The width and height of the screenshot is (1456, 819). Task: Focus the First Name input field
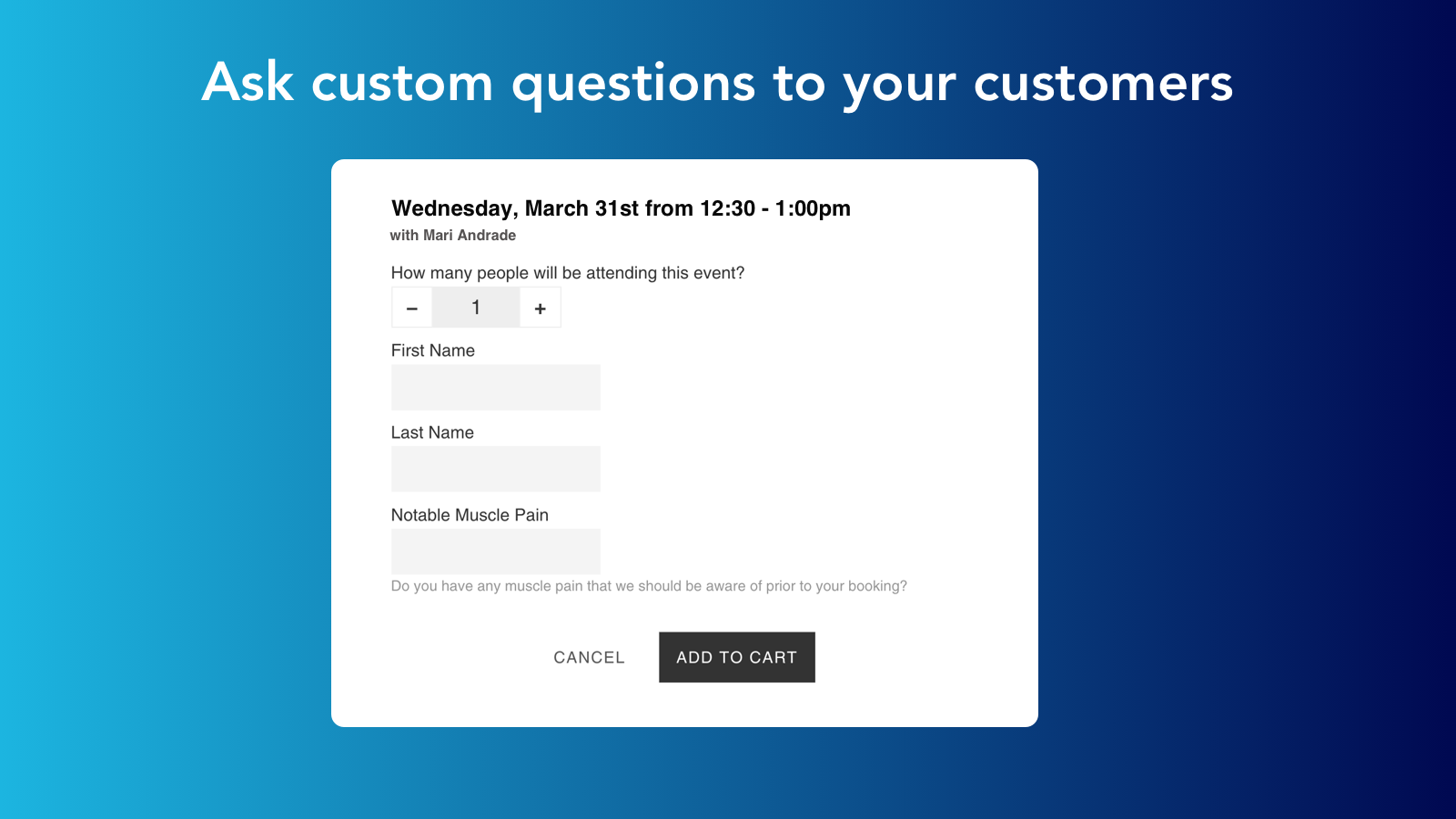click(x=496, y=388)
